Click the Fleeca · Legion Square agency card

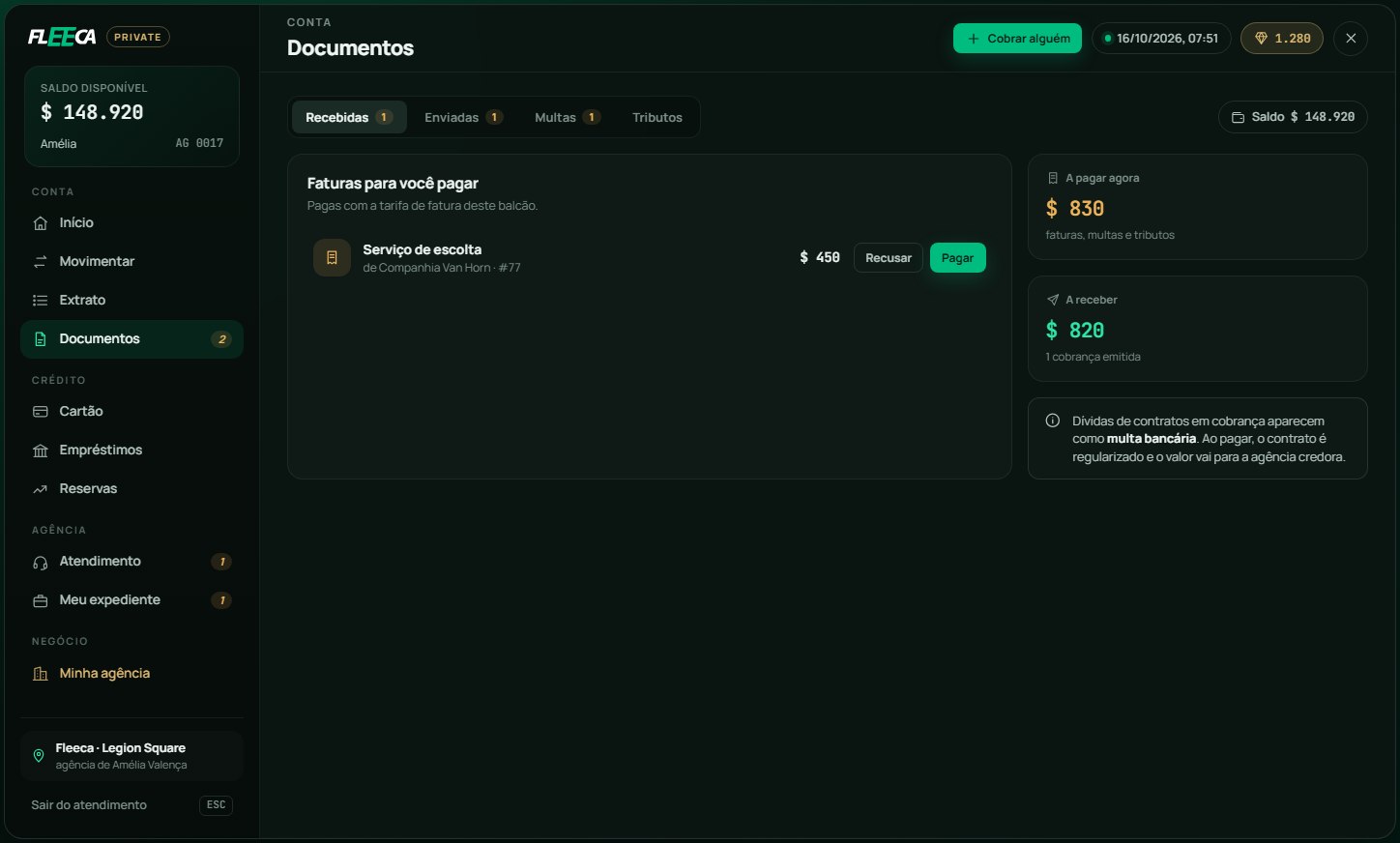coord(131,756)
